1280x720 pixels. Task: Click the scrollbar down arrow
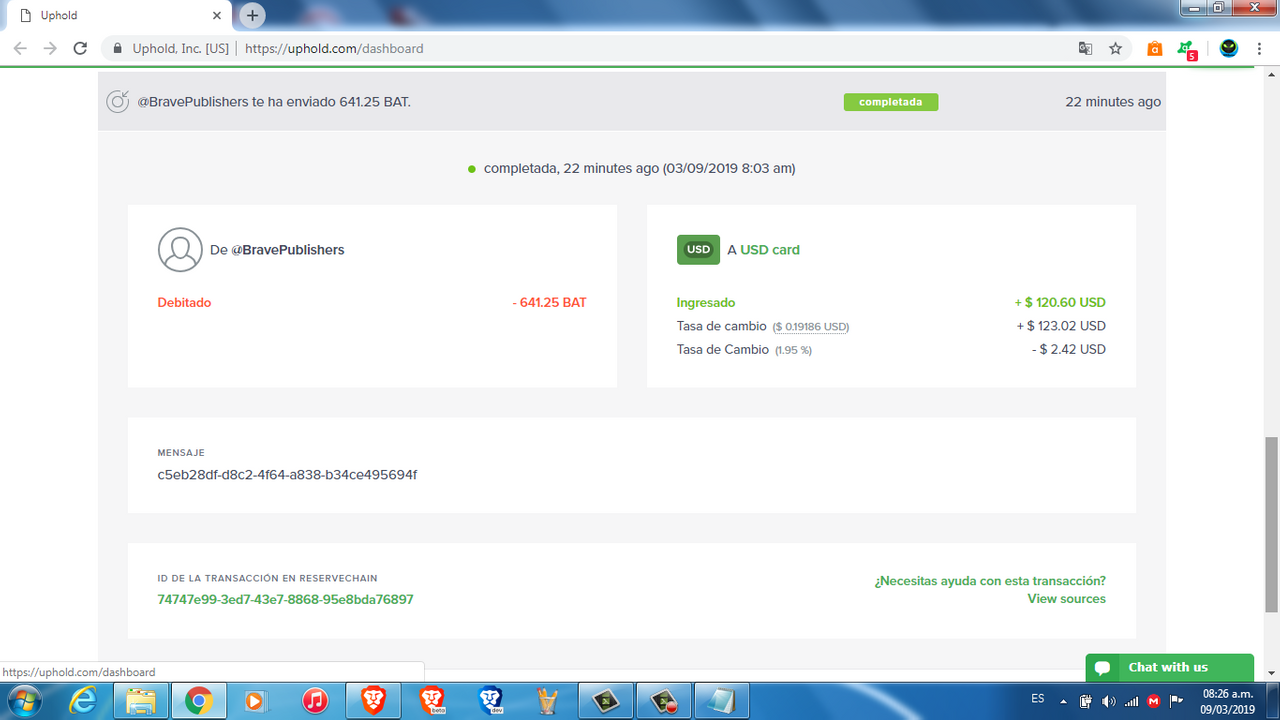[x=1272, y=675]
